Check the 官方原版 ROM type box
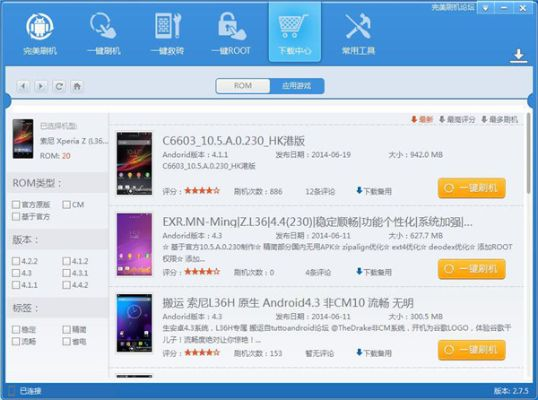Viewport: 538px width, 400px height. (x=16, y=205)
